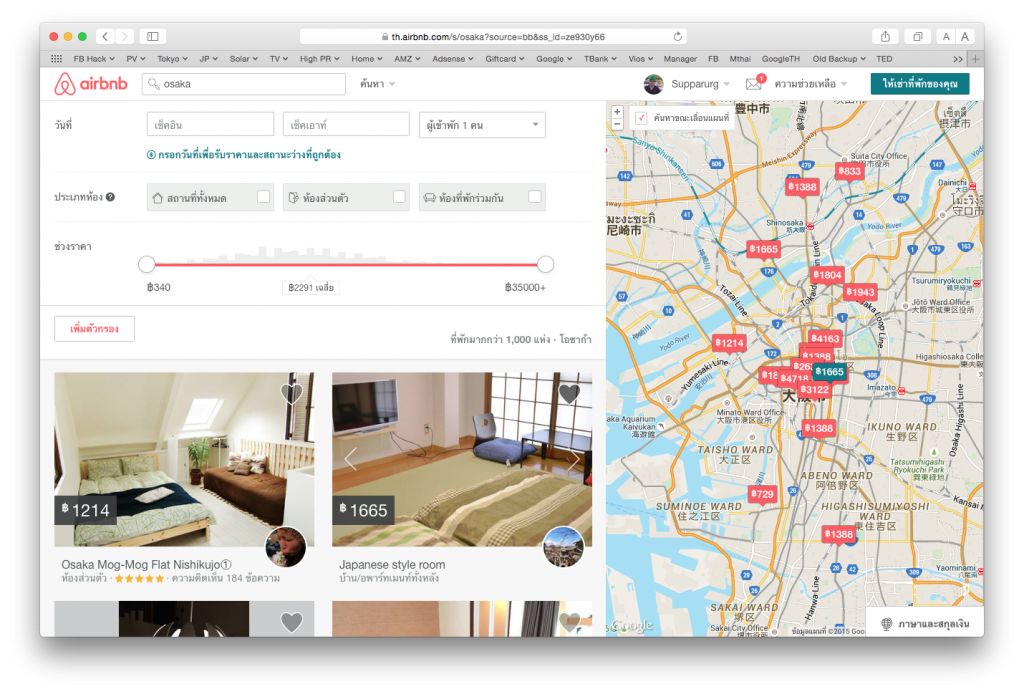Check the entire place room type checkbox
The width and height of the screenshot is (1024, 694).
(264, 197)
